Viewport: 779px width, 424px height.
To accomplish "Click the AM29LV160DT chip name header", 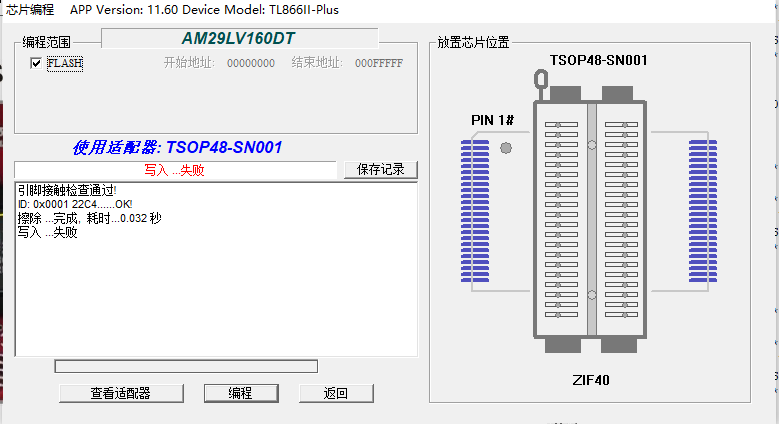I will click(x=240, y=39).
